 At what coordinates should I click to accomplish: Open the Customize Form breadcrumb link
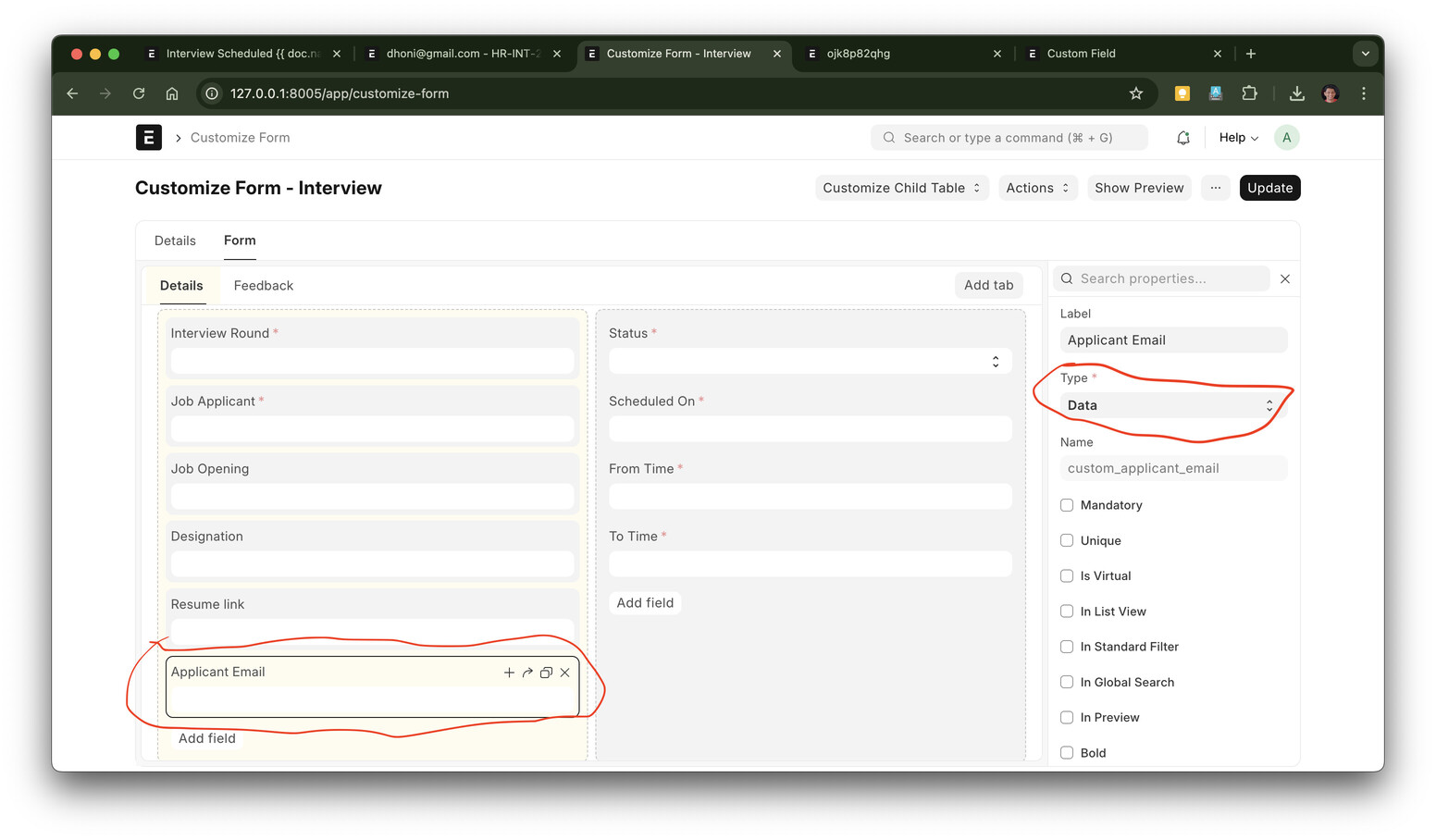(x=240, y=138)
